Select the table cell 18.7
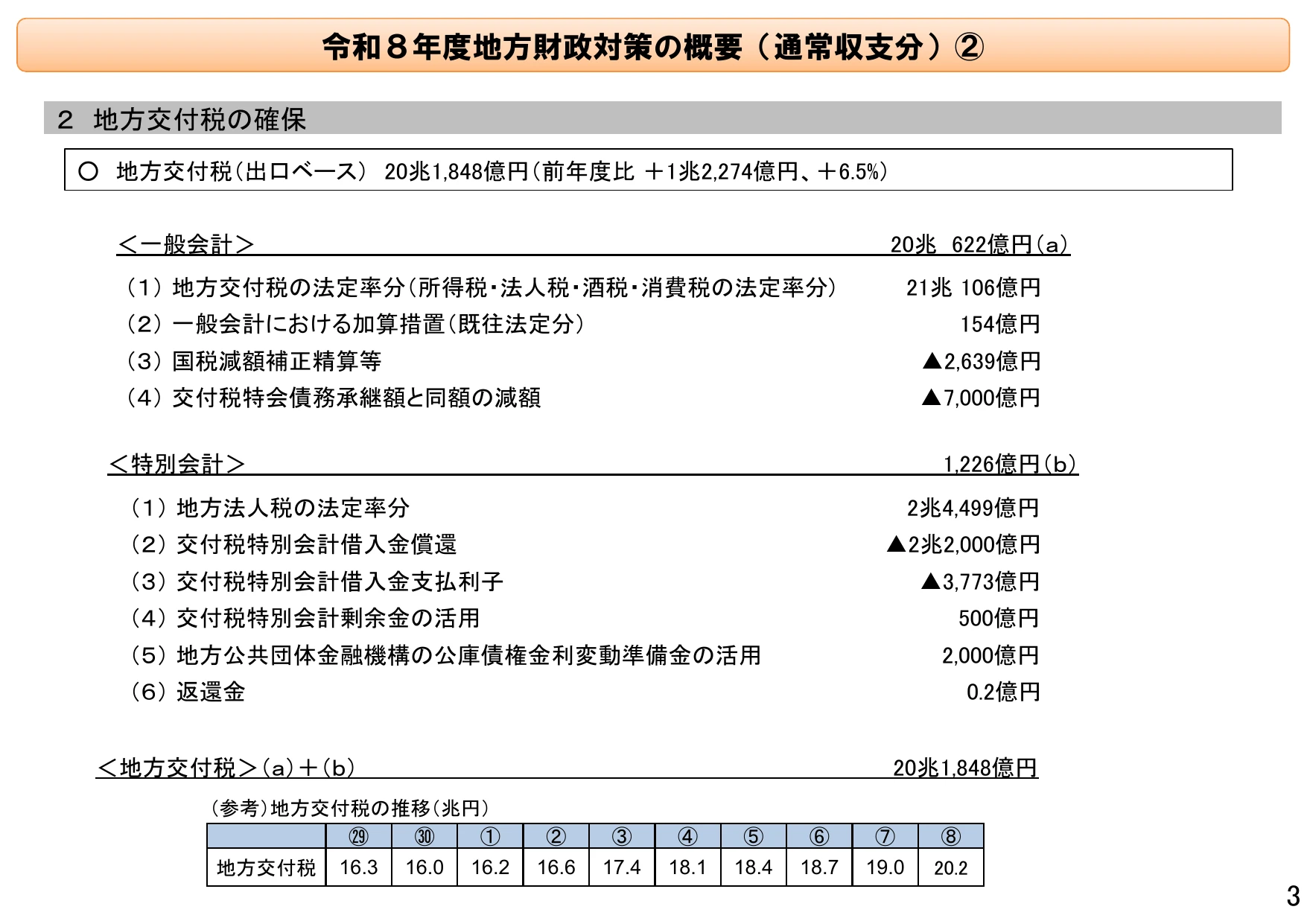Viewport: 1307px width, 924px height. [x=819, y=867]
